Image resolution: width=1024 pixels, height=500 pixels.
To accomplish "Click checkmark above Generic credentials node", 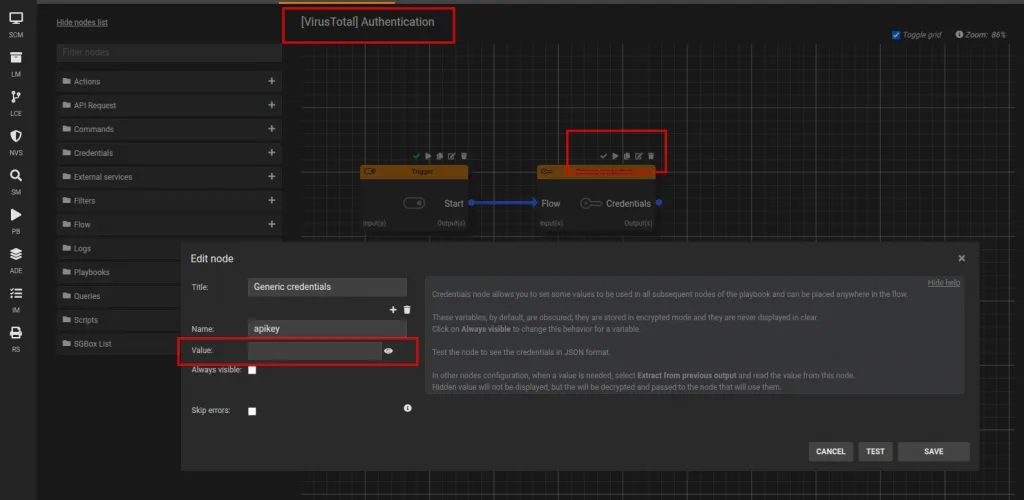I will pyautogui.click(x=603, y=156).
